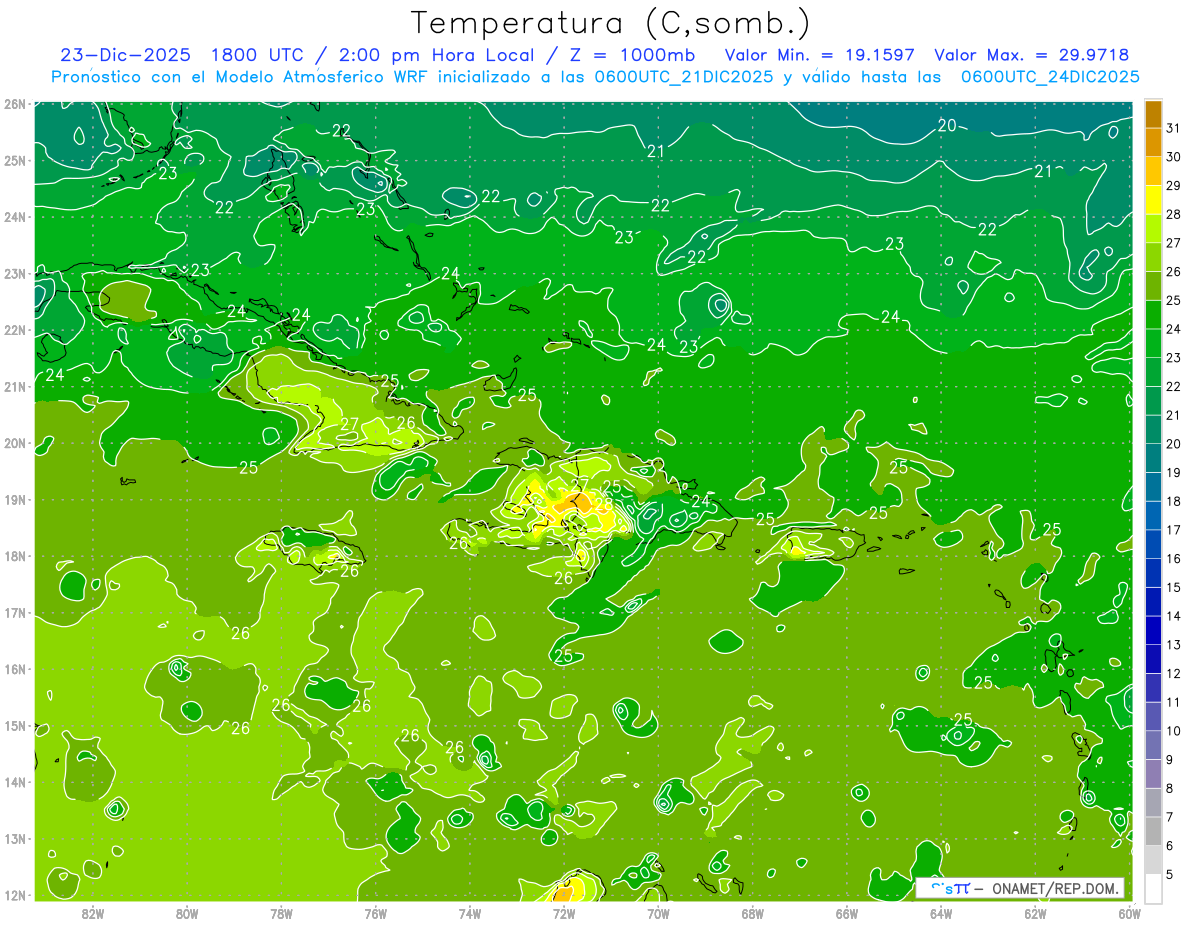Click the 66W longitude axis label

tap(846, 912)
